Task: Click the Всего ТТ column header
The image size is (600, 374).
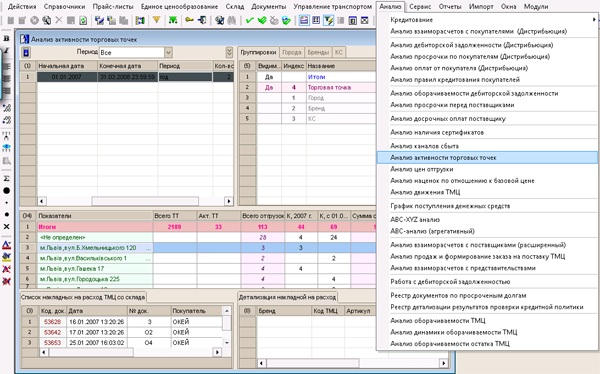Action: [x=174, y=216]
